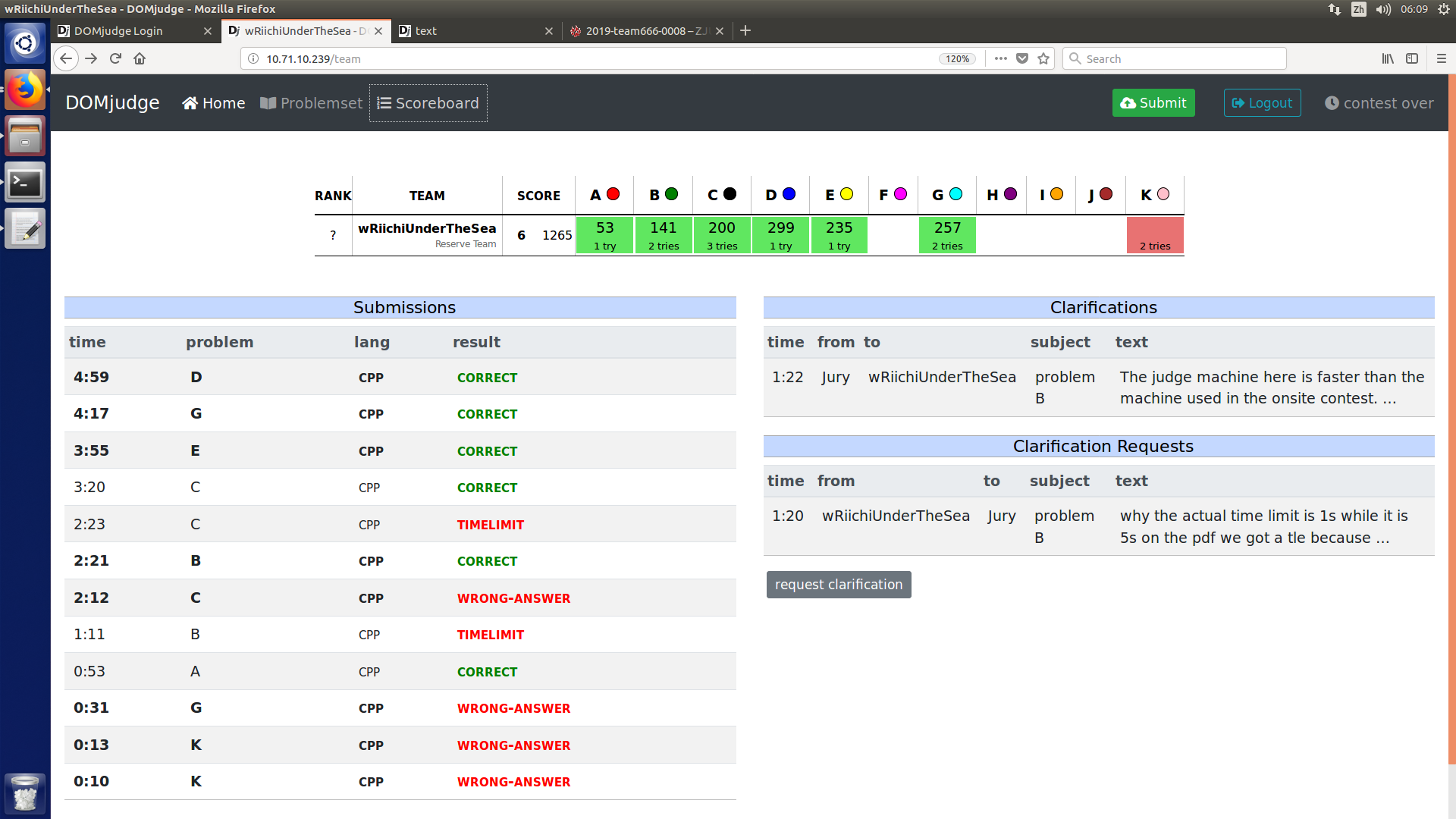Screen dimensions: 1456x819
Task: Show the Firefox library icon
Action: 1387,58
